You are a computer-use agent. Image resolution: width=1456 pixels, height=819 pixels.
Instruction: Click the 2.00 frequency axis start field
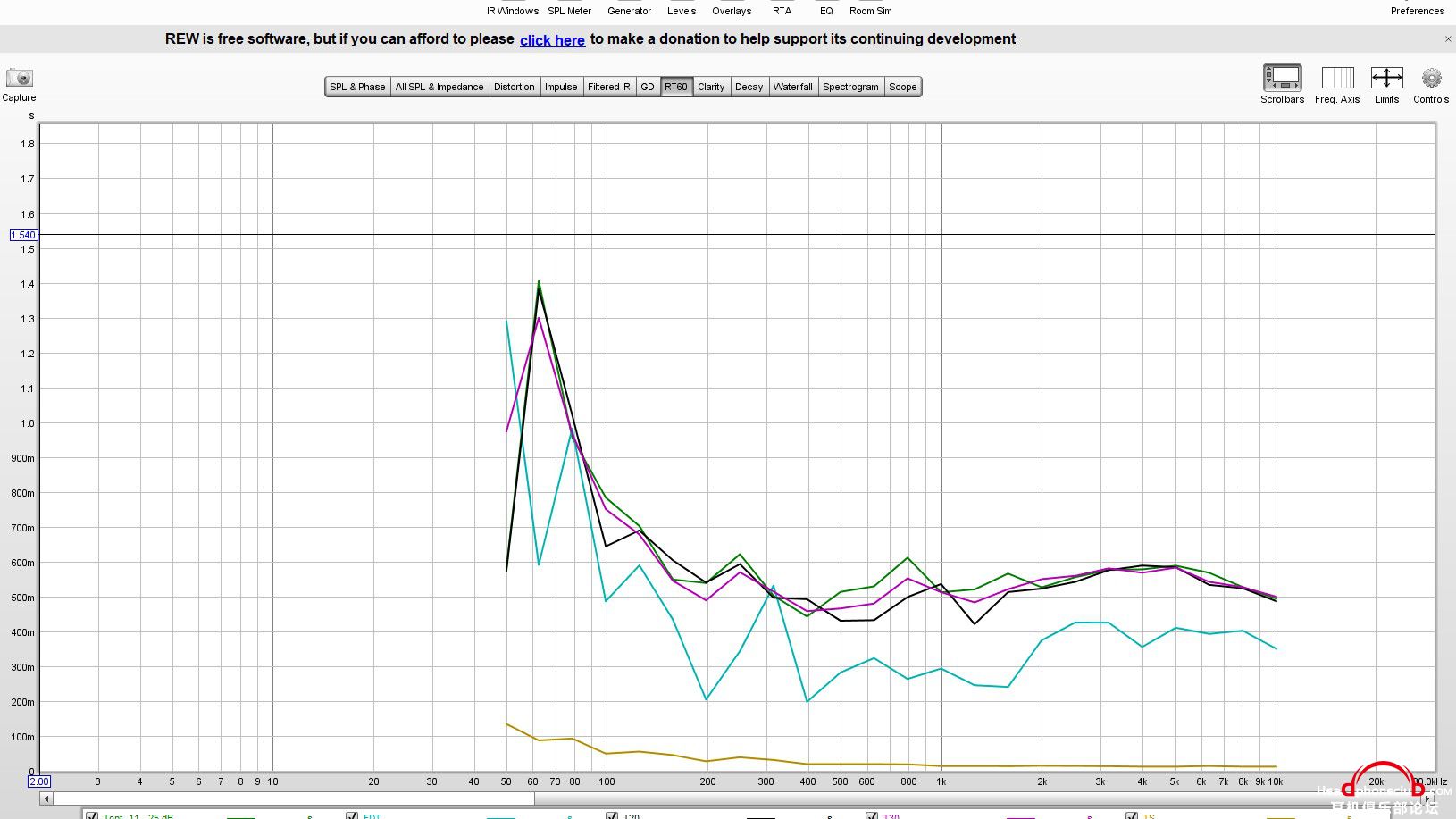pyautogui.click(x=39, y=781)
